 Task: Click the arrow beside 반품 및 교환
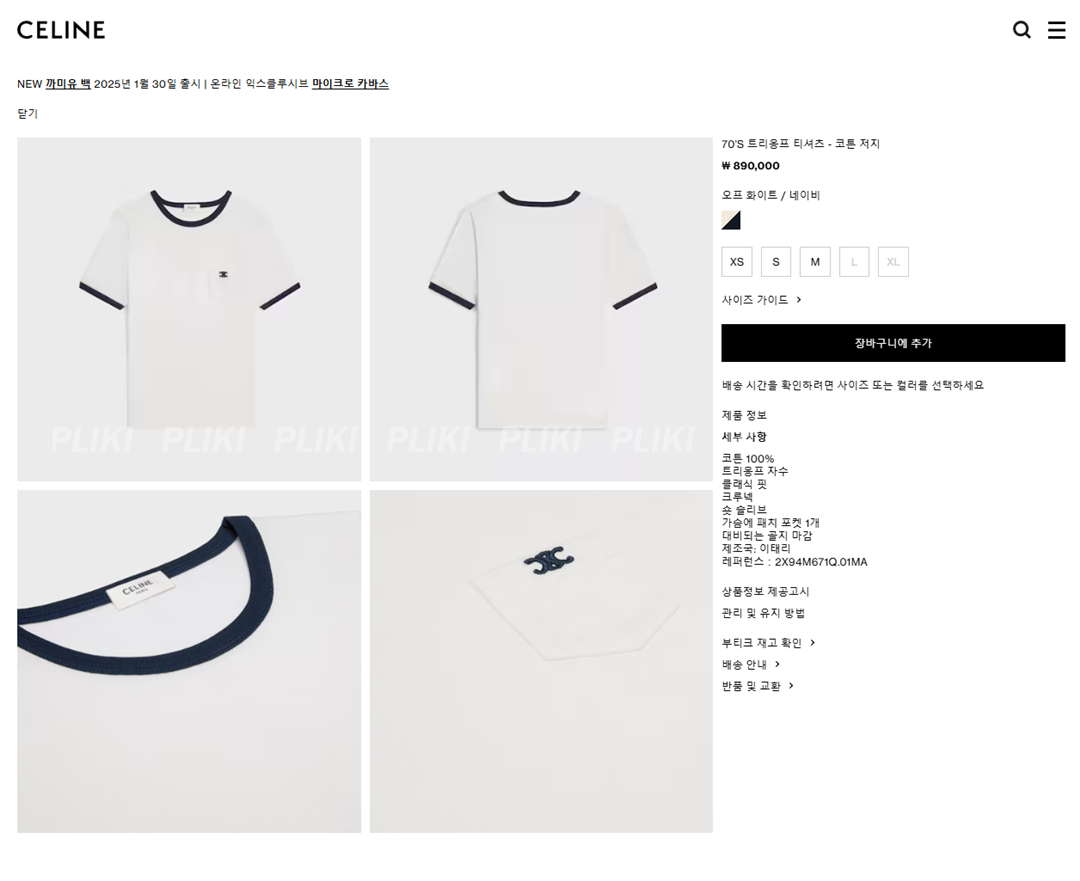pos(791,685)
